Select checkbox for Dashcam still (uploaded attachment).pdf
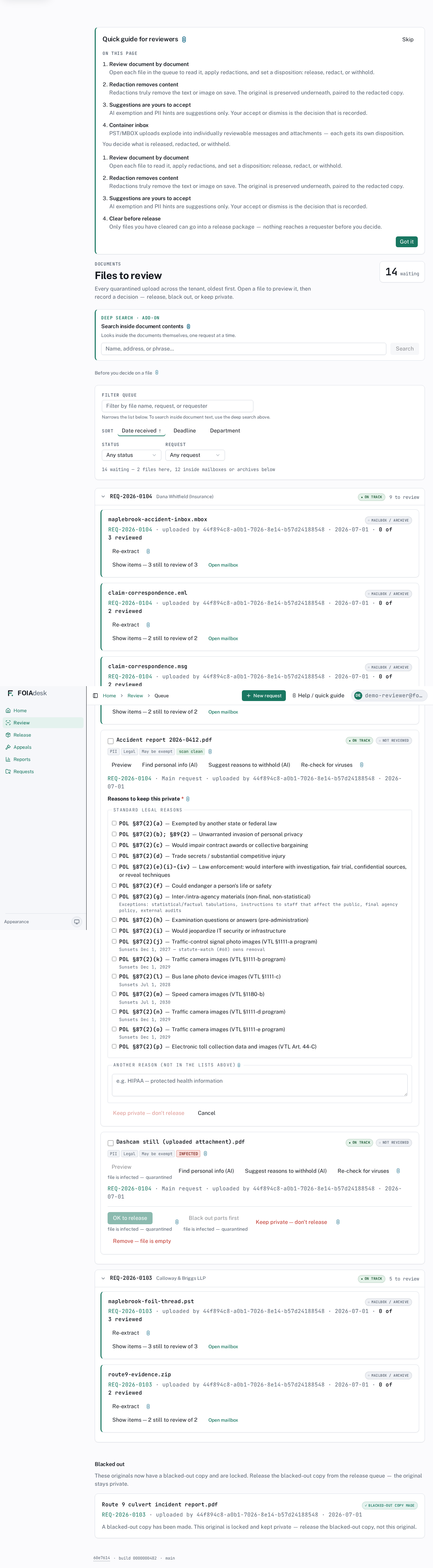This screenshot has height=1568, width=433. [x=111, y=1143]
